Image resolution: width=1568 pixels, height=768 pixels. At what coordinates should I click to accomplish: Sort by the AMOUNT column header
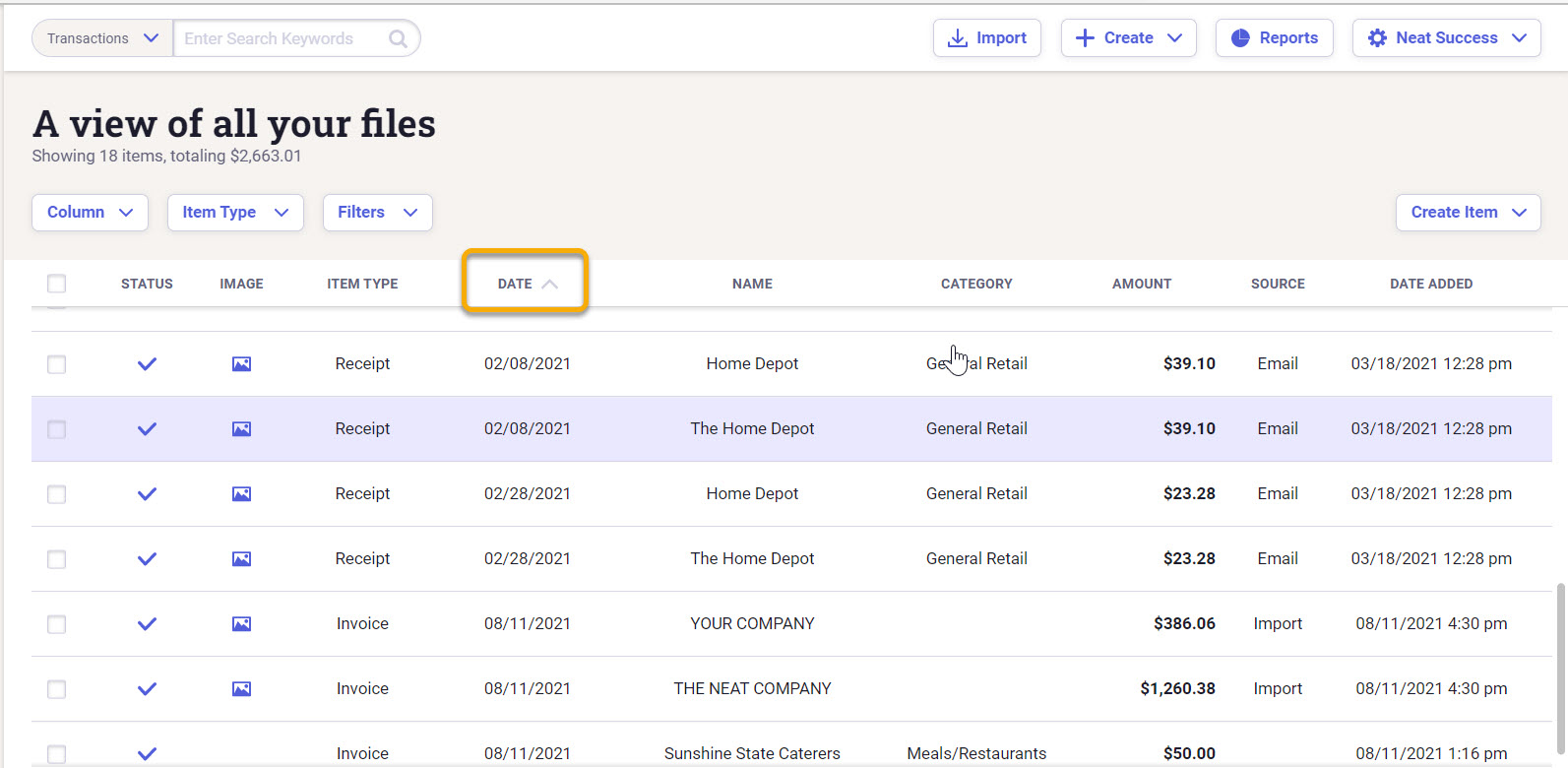(1142, 284)
